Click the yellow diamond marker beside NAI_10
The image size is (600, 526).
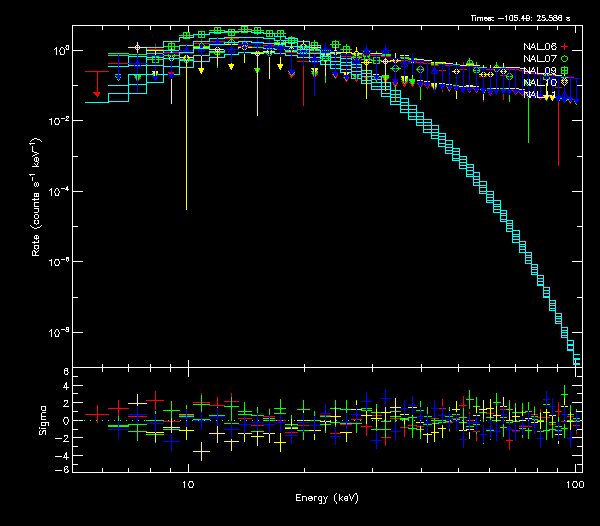[x=564, y=83]
